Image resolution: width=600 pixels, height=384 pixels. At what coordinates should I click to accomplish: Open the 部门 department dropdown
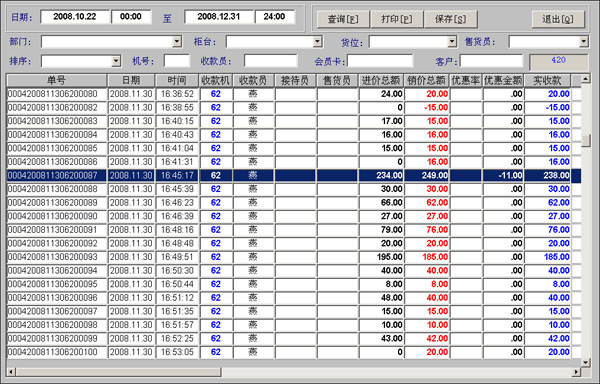pyautogui.click(x=177, y=41)
